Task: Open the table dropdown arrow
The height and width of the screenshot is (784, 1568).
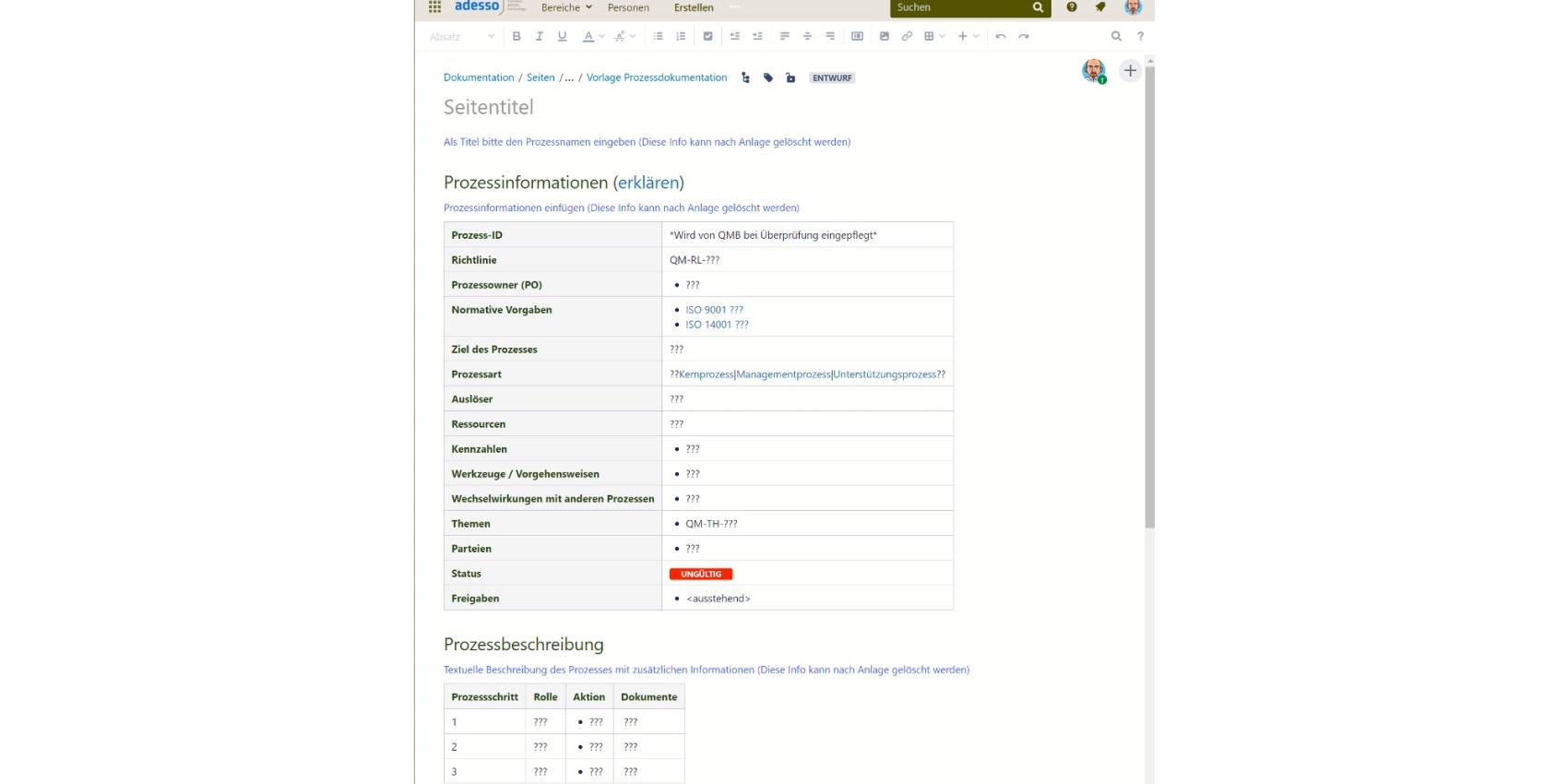Action: [x=943, y=37]
